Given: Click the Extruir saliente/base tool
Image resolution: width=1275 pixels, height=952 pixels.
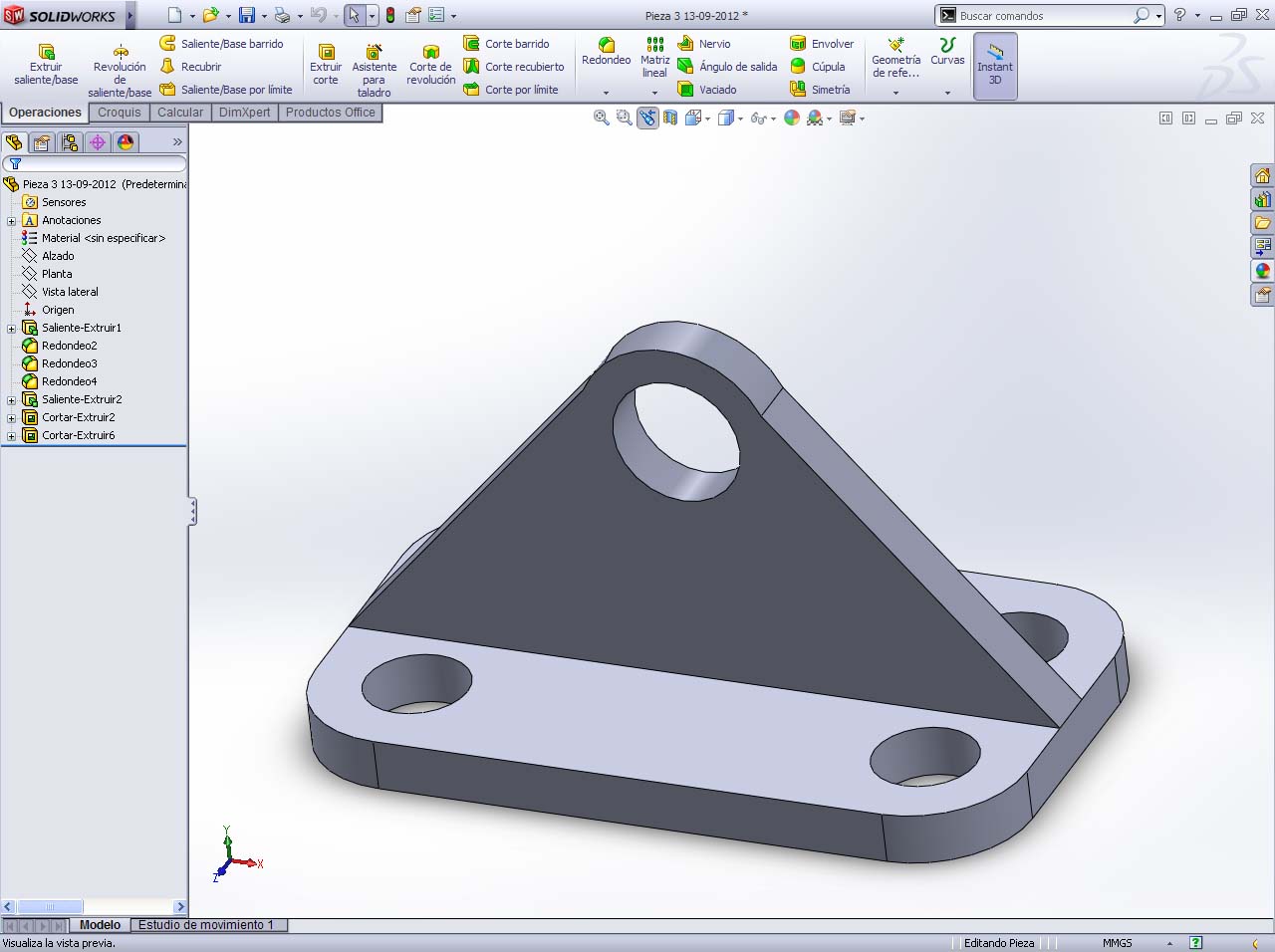Looking at the screenshot, I should (46, 65).
